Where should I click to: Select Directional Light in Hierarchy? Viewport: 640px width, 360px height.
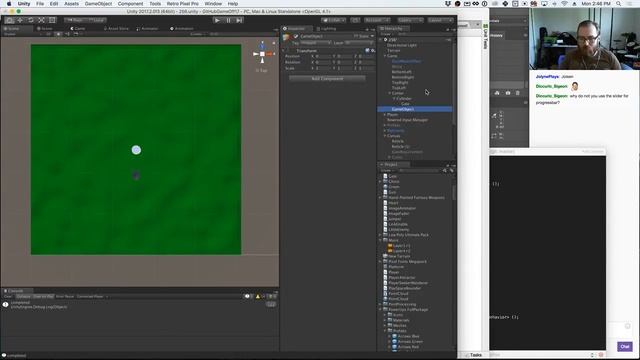pyautogui.click(x=402, y=45)
